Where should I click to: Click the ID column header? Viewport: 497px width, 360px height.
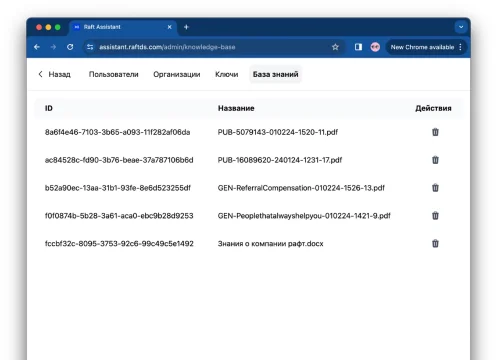click(49, 108)
